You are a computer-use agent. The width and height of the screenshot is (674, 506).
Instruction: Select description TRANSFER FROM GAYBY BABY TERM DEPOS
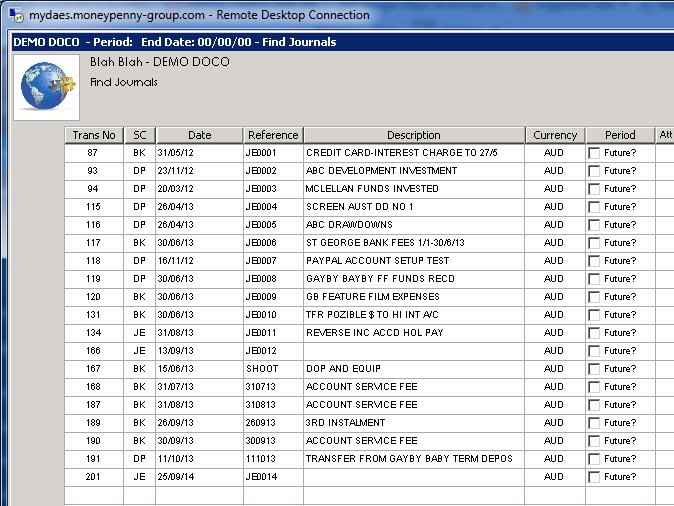pos(409,459)
